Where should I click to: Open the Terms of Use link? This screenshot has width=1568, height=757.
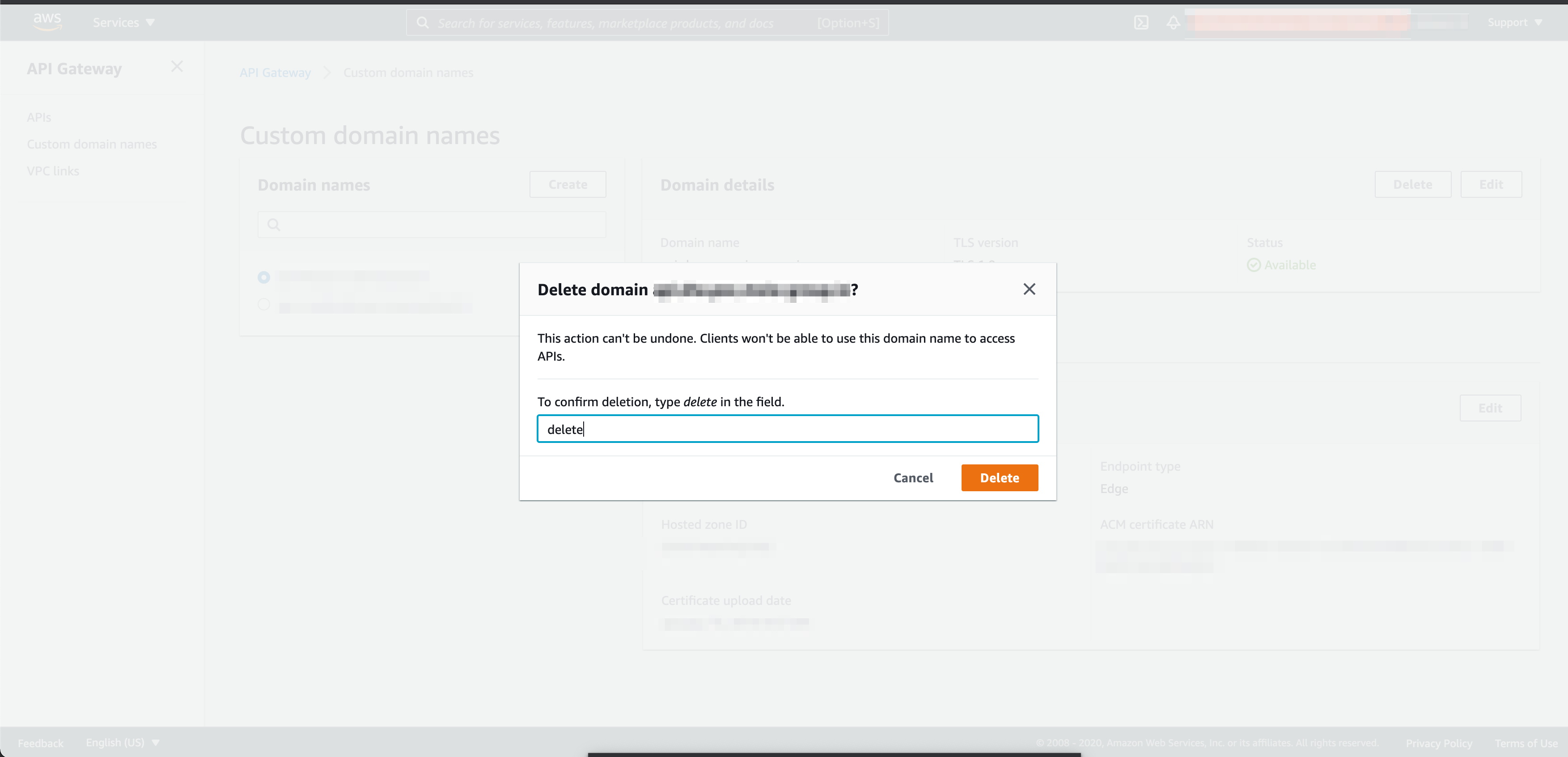click(x=1526, y=743)
